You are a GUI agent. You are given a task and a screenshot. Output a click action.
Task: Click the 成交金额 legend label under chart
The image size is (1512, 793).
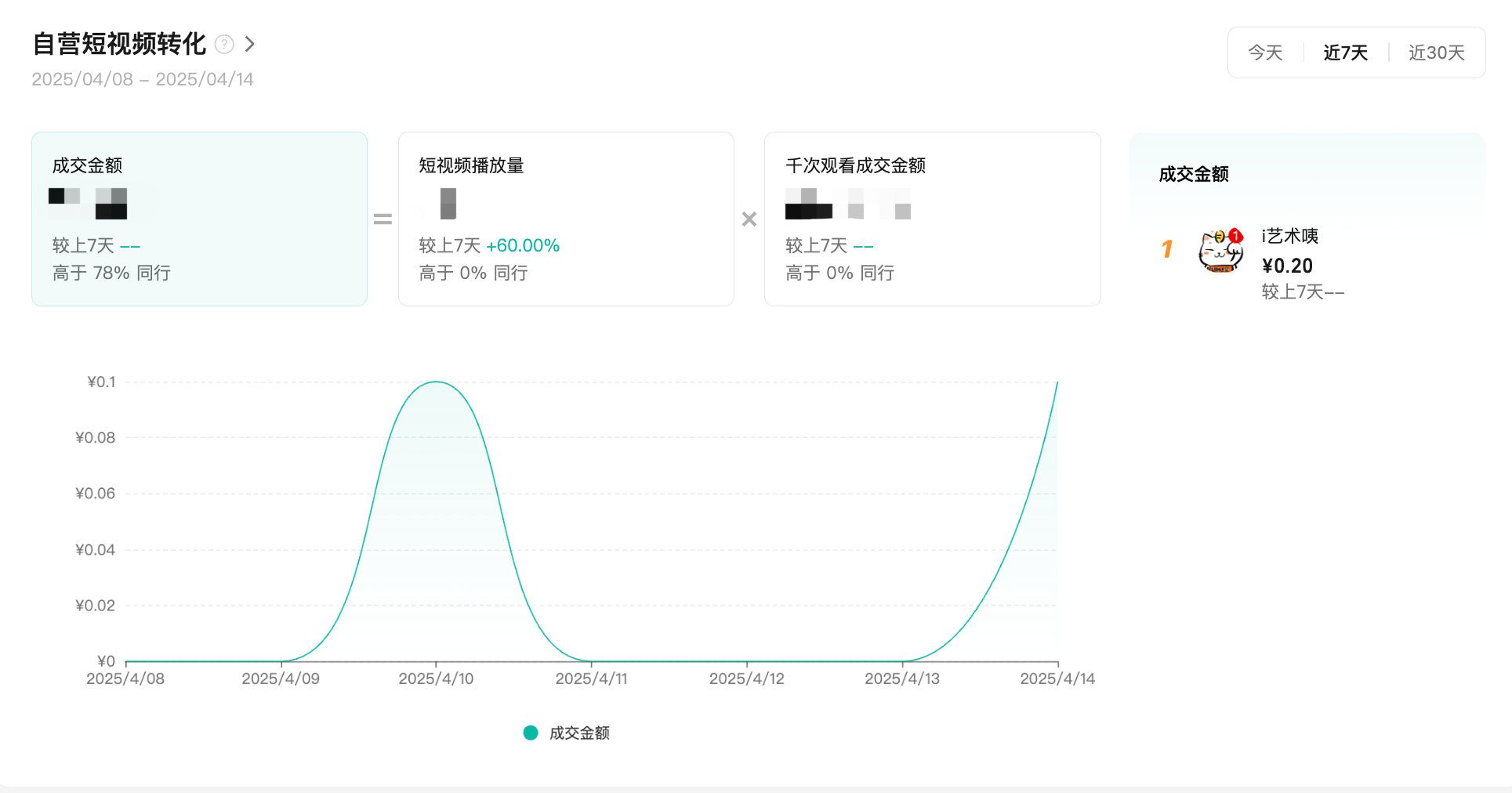pos(579,733)
